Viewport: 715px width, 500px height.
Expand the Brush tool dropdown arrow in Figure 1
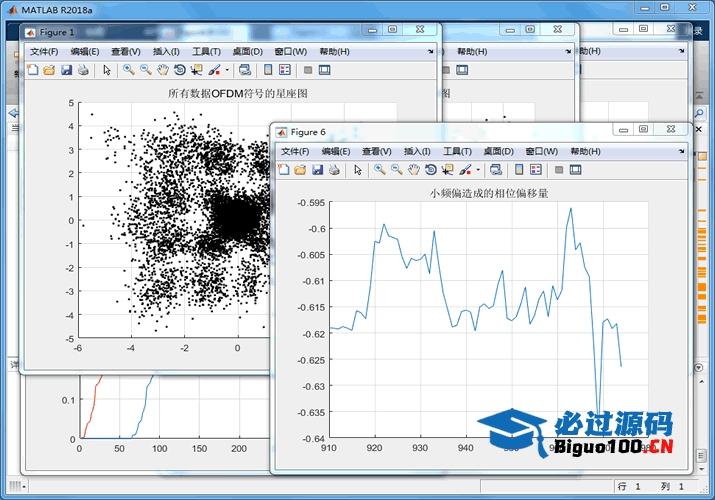227,70
